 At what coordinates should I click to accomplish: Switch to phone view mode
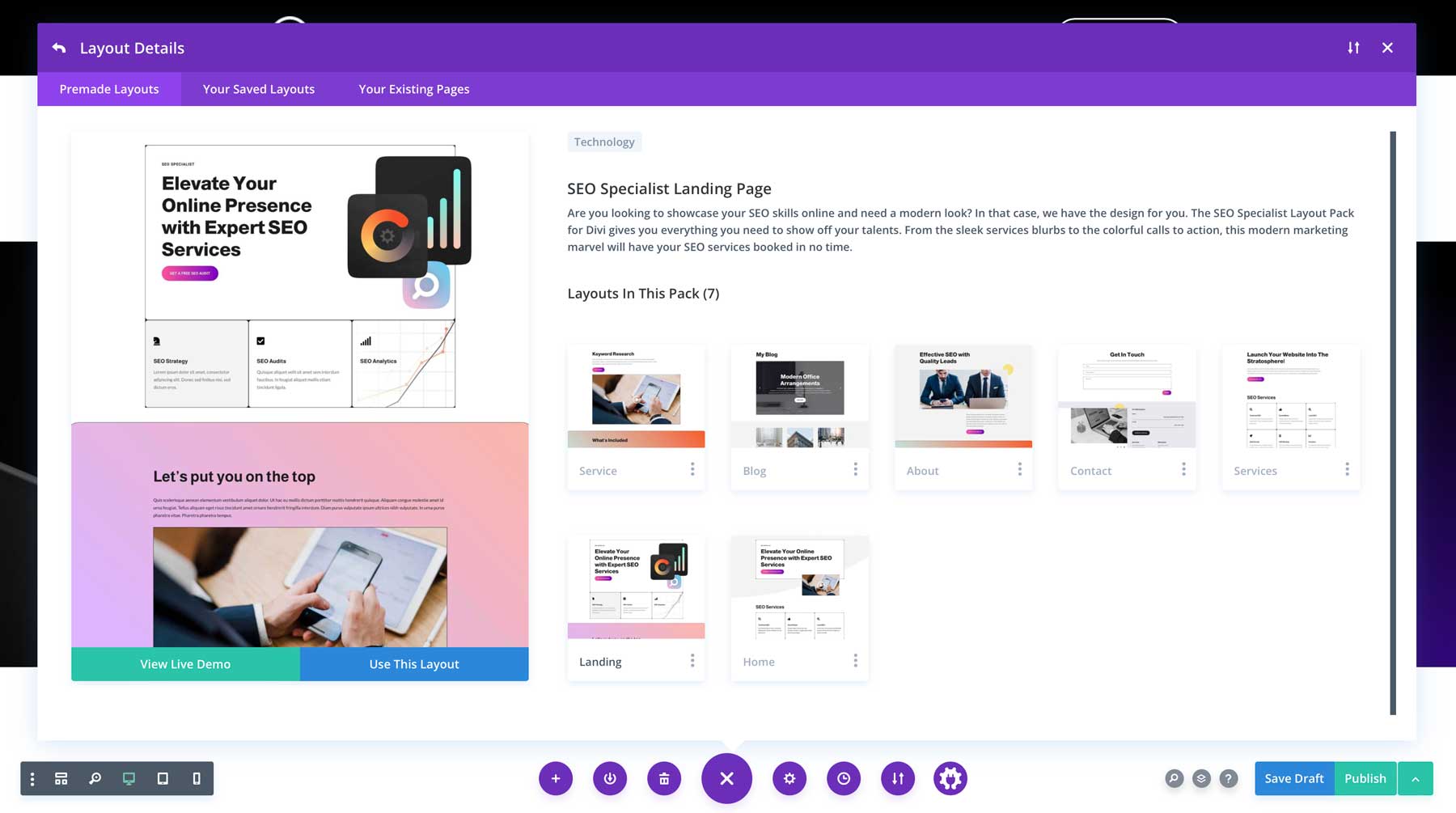pyautogui.click(x=197, y=778)
